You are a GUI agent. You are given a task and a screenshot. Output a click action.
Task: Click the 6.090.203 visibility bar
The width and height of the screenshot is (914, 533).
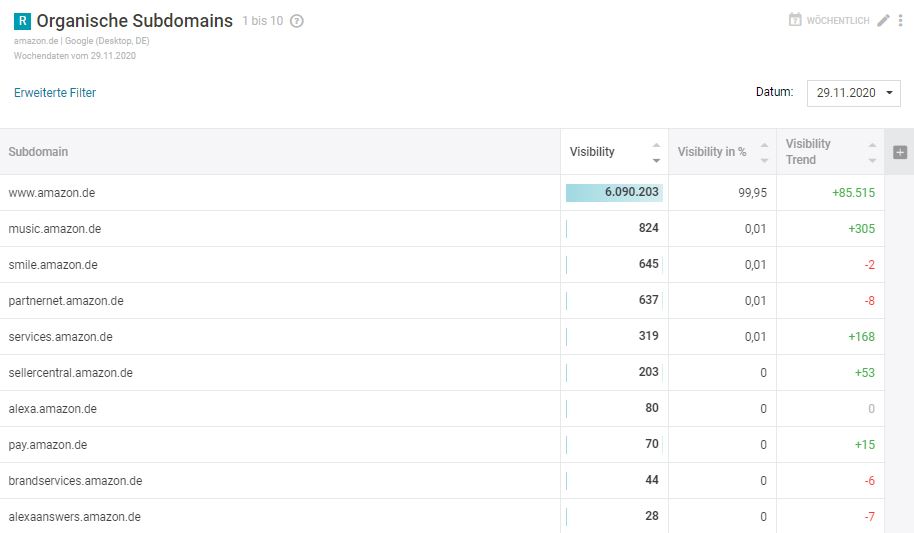pos(614,193)
